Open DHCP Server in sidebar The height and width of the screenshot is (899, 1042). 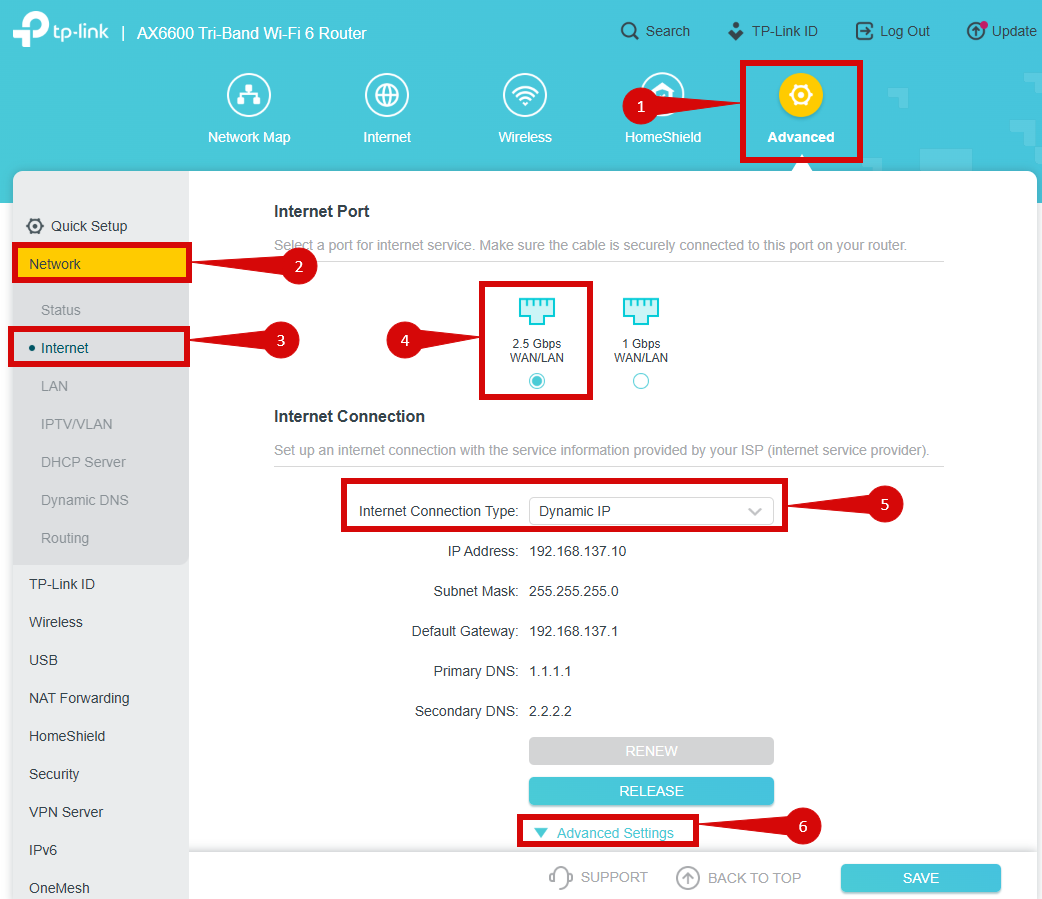[x=84, y=462]
